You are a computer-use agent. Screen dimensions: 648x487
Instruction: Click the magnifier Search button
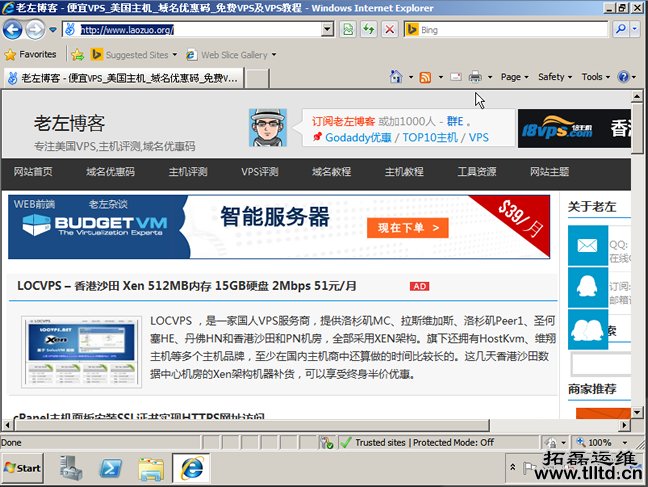click(621, 29)
